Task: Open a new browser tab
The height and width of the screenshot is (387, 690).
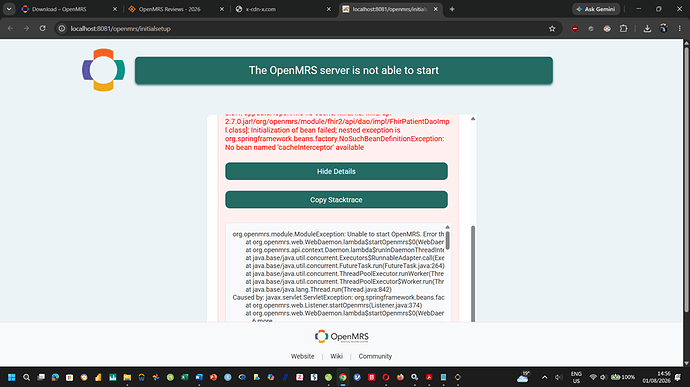Action: coord(452,9)
